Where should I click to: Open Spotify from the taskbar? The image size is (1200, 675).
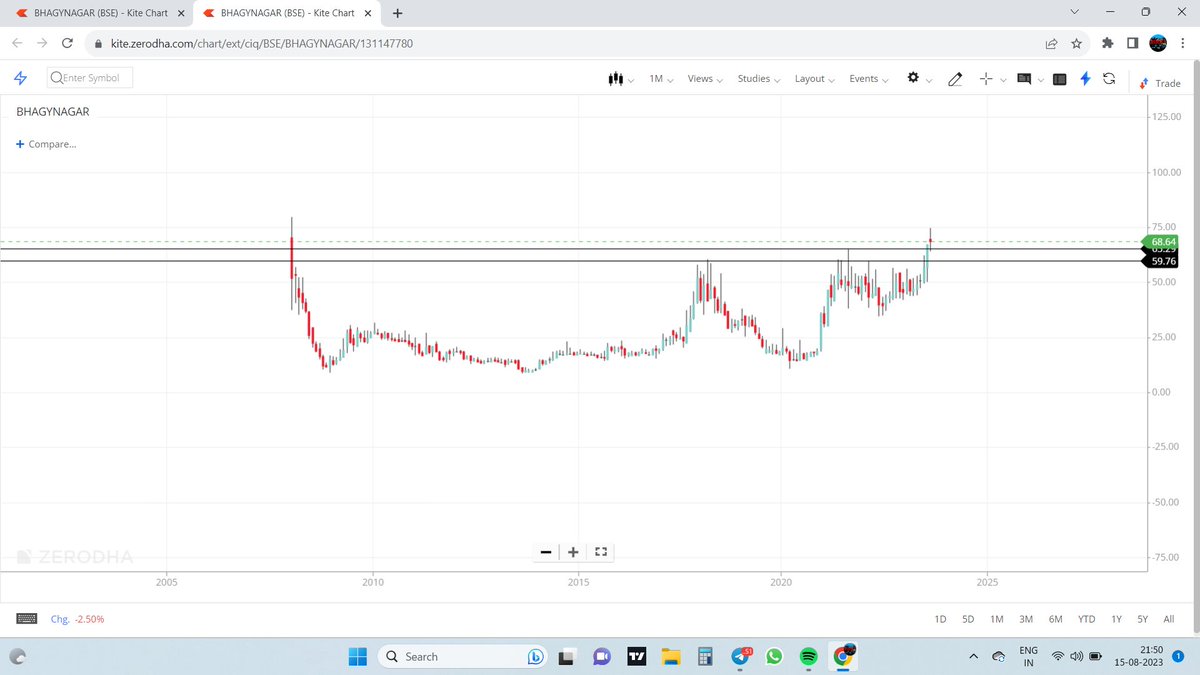(x=809, y=656)
